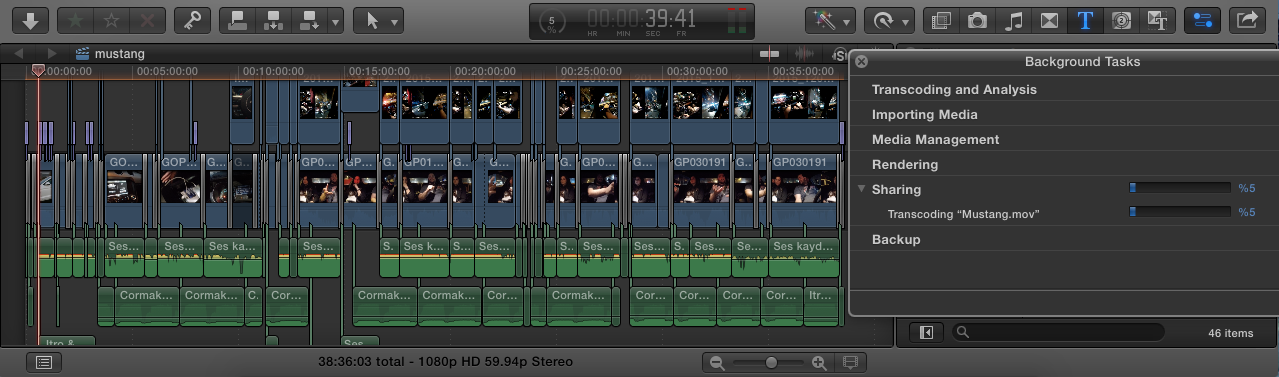Go back in timeline history arrow

click(20, 53)
